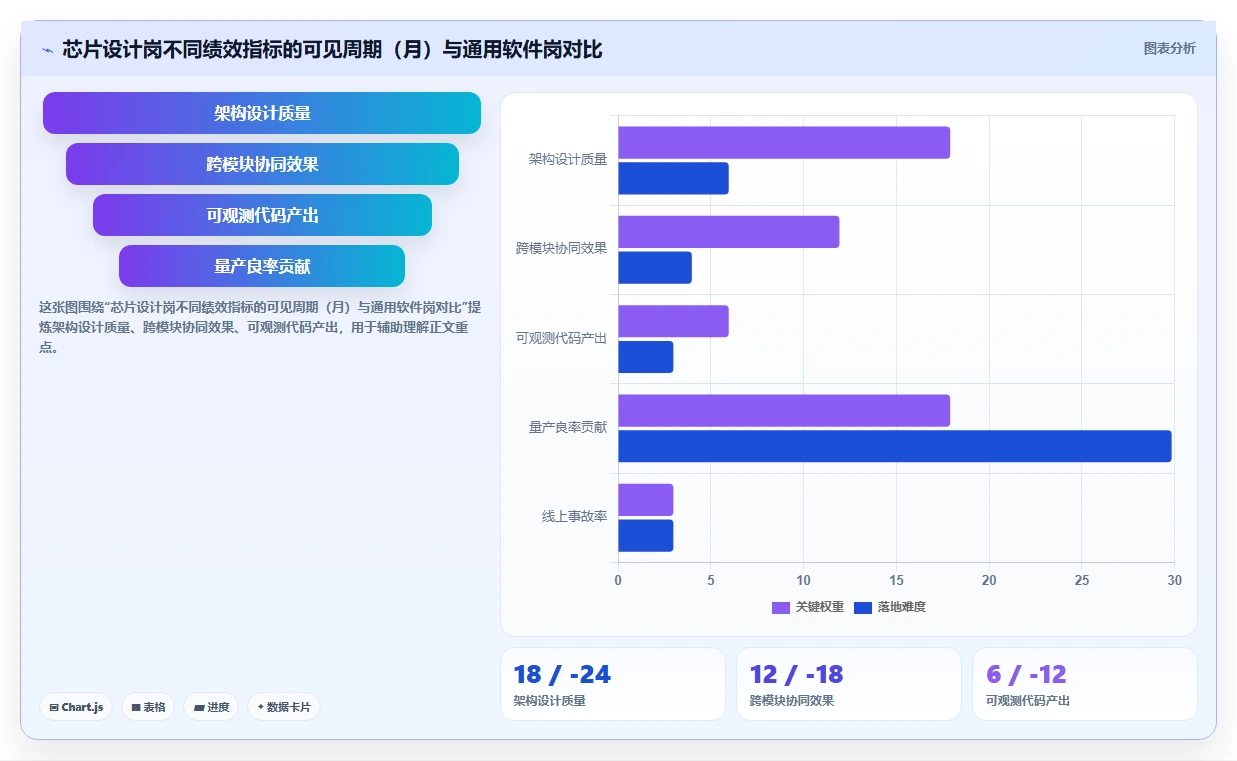Click the purple bar for 跨模块协同效果
Screen dimensions: 1237x761
[728, 232]
